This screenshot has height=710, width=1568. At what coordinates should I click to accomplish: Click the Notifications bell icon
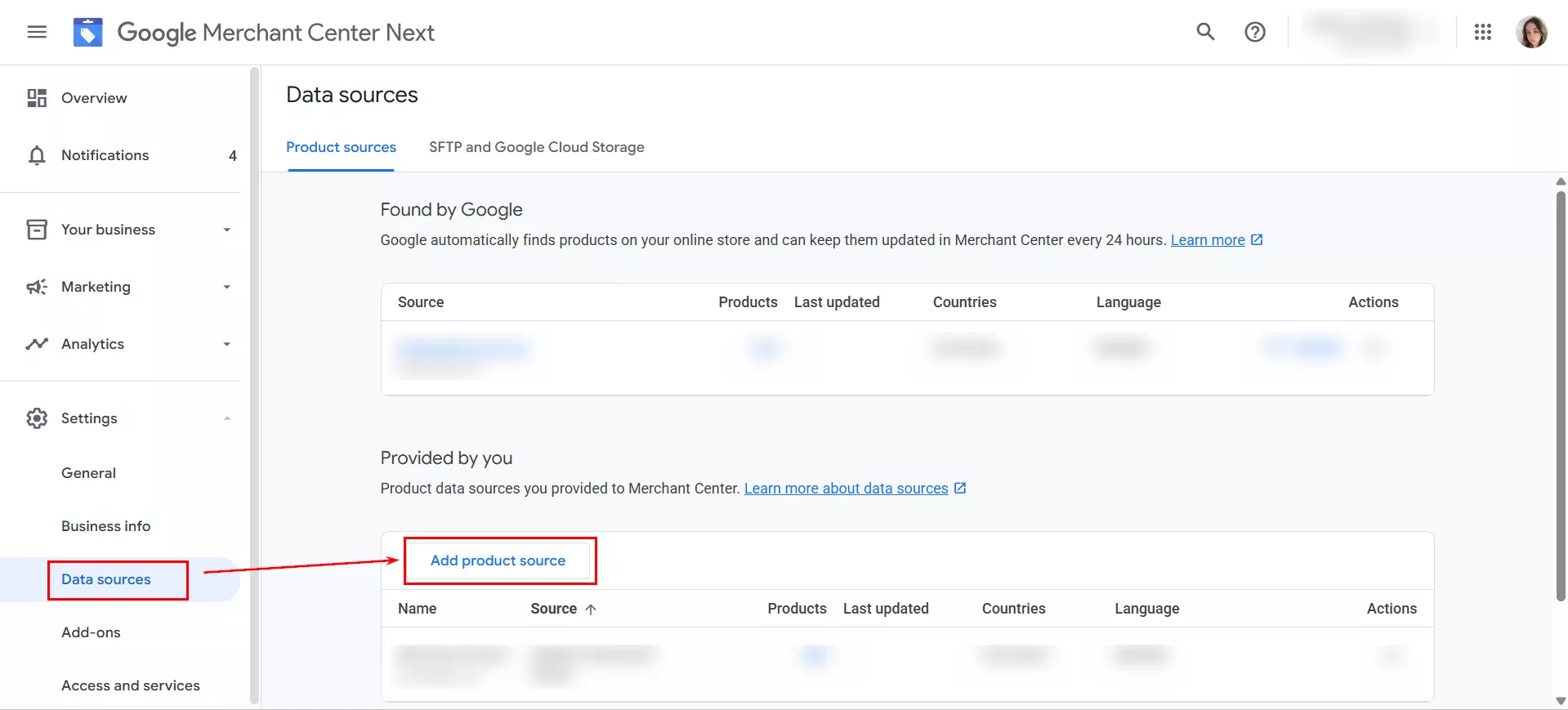37,155
